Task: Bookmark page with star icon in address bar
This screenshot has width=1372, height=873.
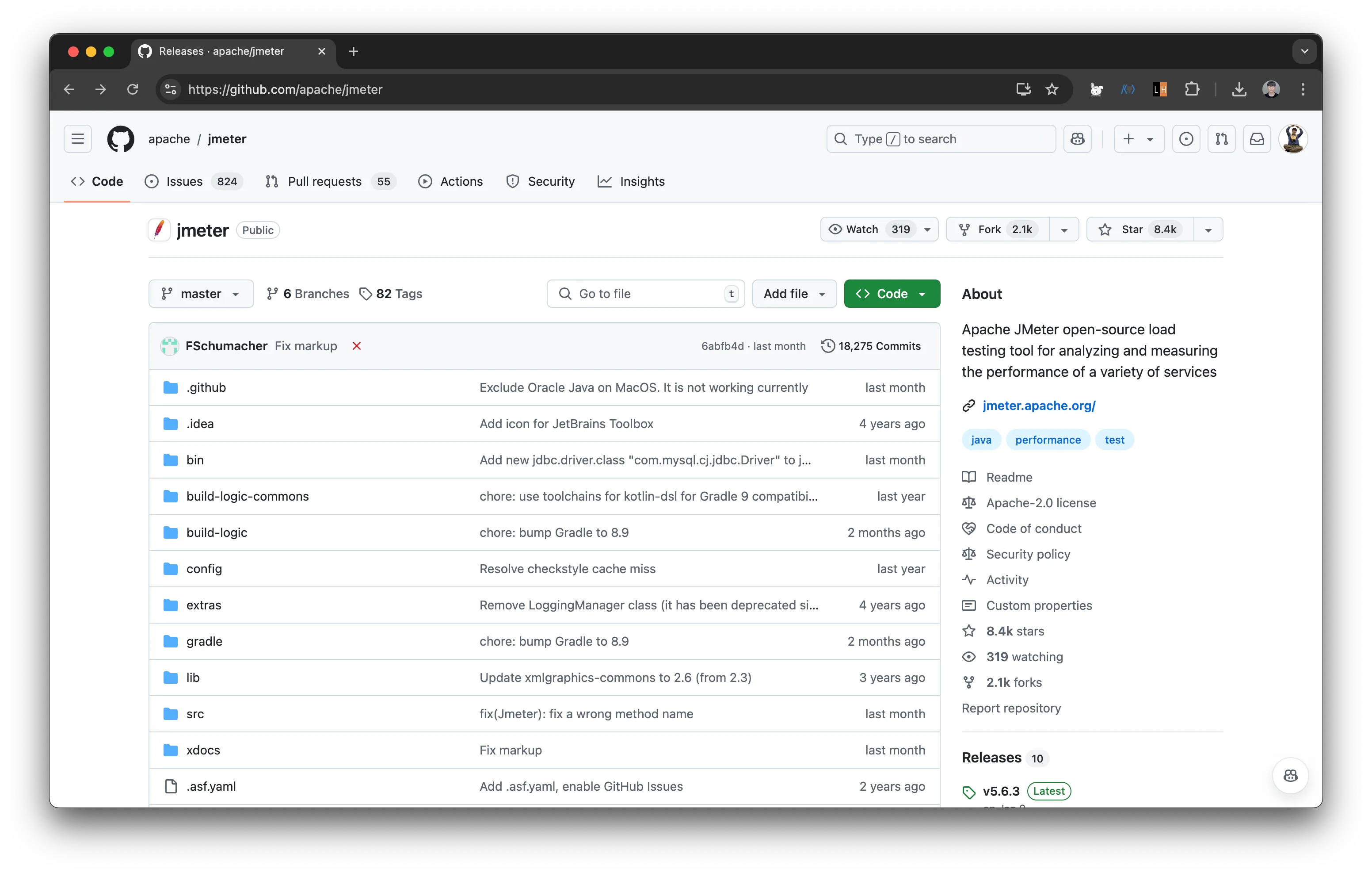Action: [1052, 89]
